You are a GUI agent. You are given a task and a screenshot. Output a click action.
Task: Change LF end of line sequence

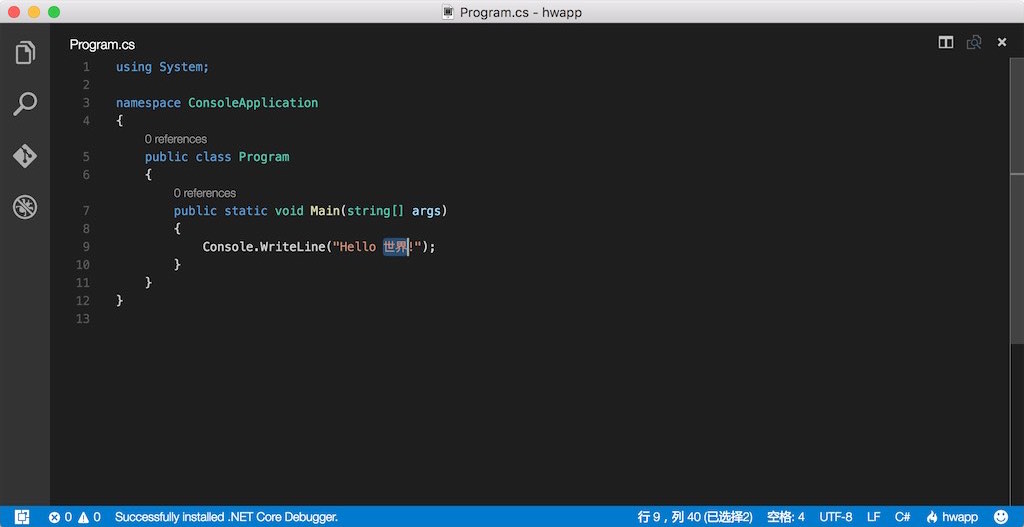[874, 517]
